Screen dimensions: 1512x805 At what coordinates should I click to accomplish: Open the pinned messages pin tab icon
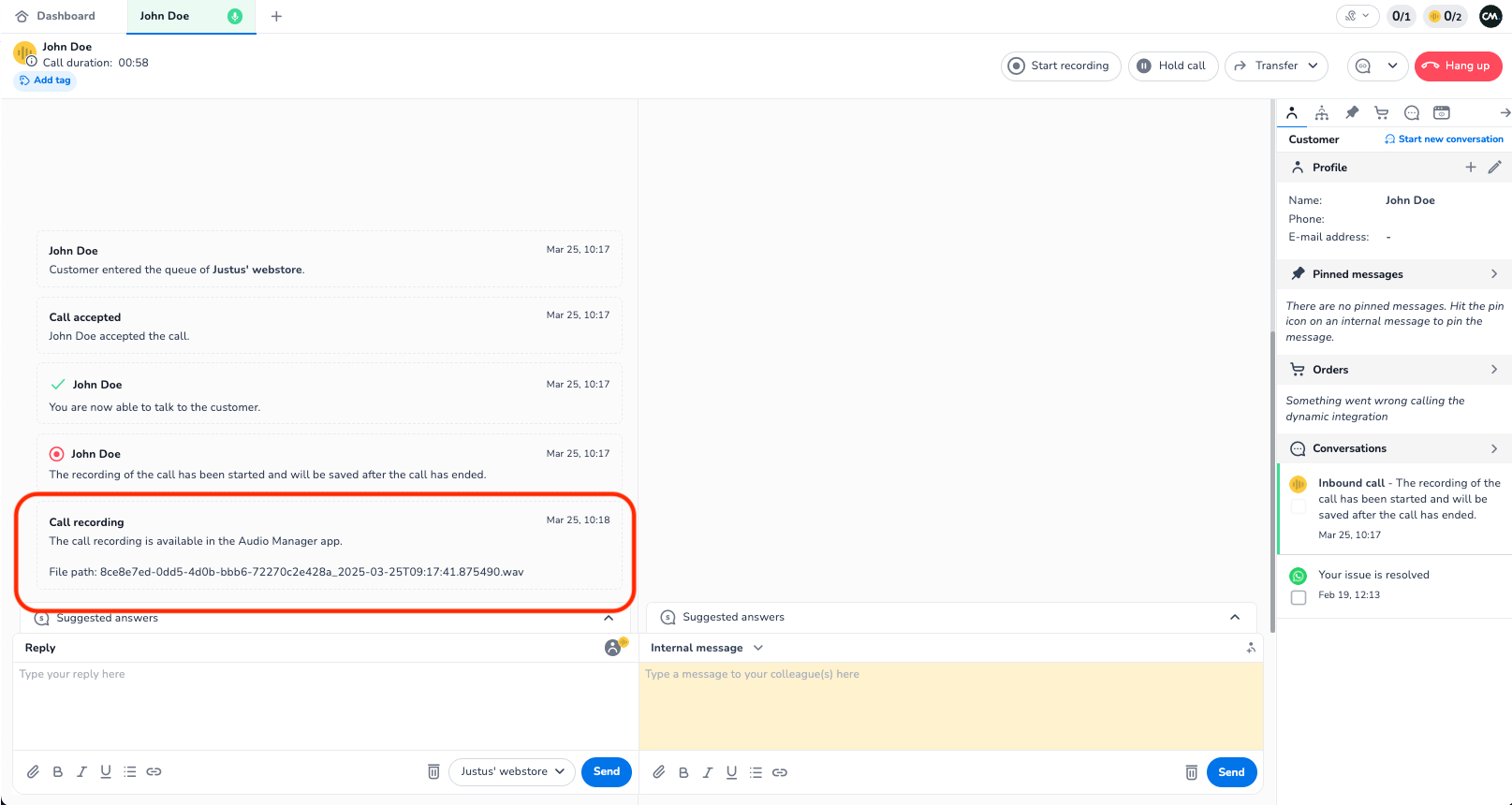click(1352, 113)
